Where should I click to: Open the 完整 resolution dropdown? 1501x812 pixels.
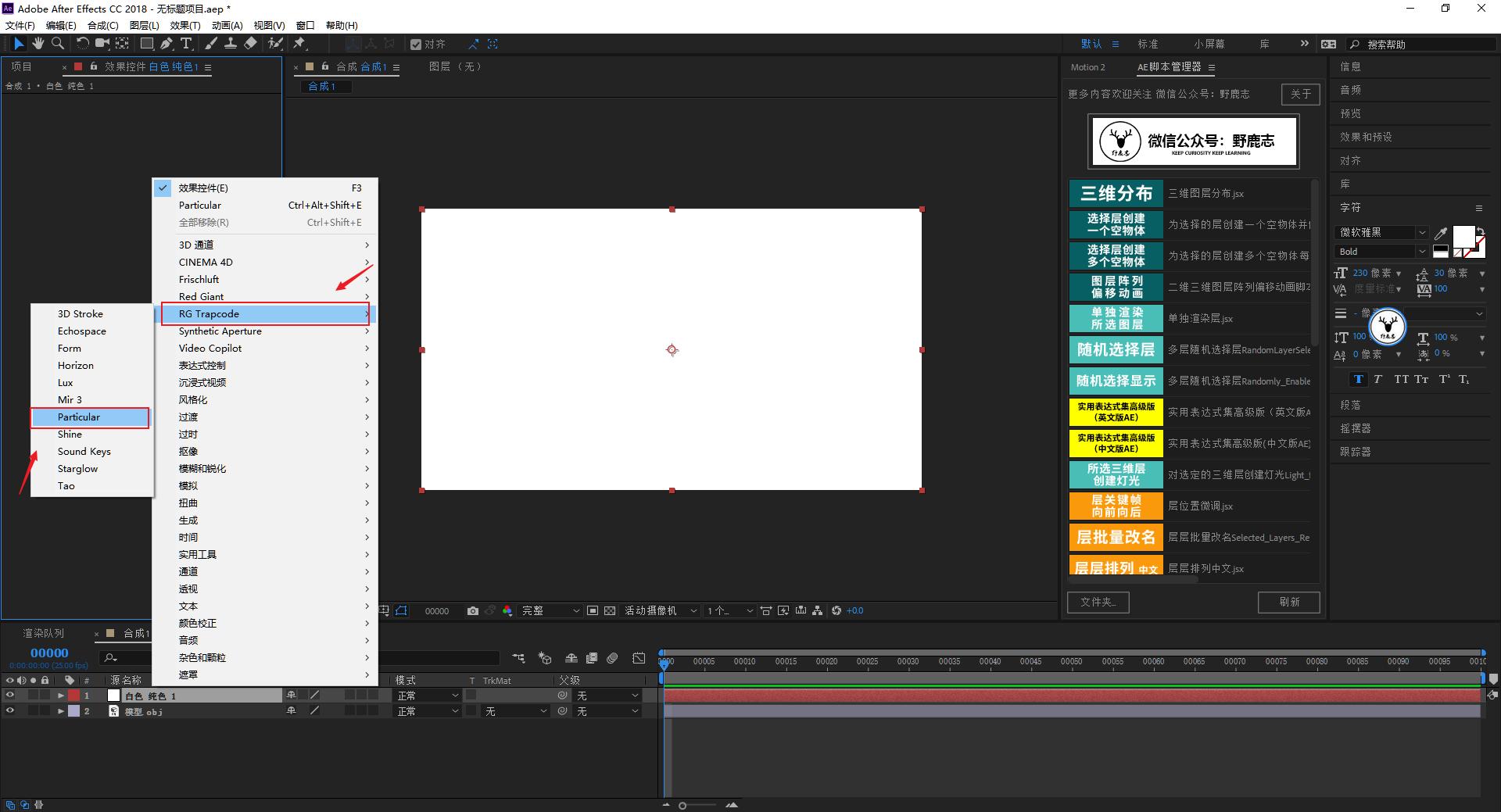550,610
